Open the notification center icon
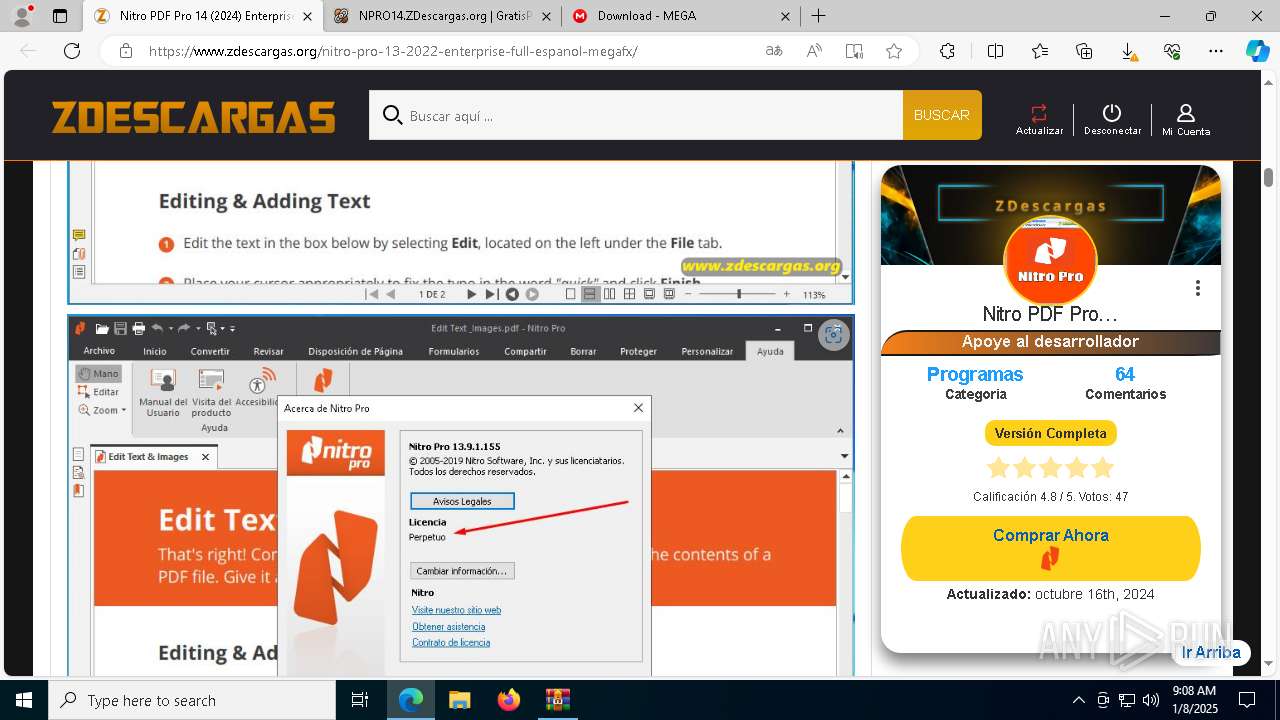1280x720 pixels. coord(1247,700)
